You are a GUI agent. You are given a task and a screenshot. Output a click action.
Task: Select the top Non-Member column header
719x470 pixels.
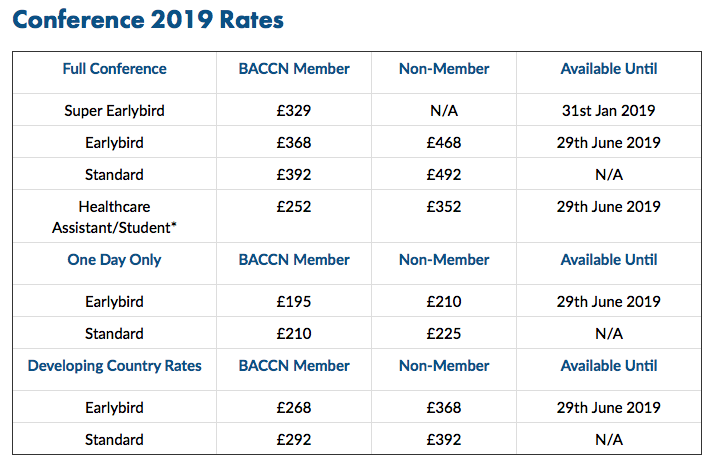(444, 69)
